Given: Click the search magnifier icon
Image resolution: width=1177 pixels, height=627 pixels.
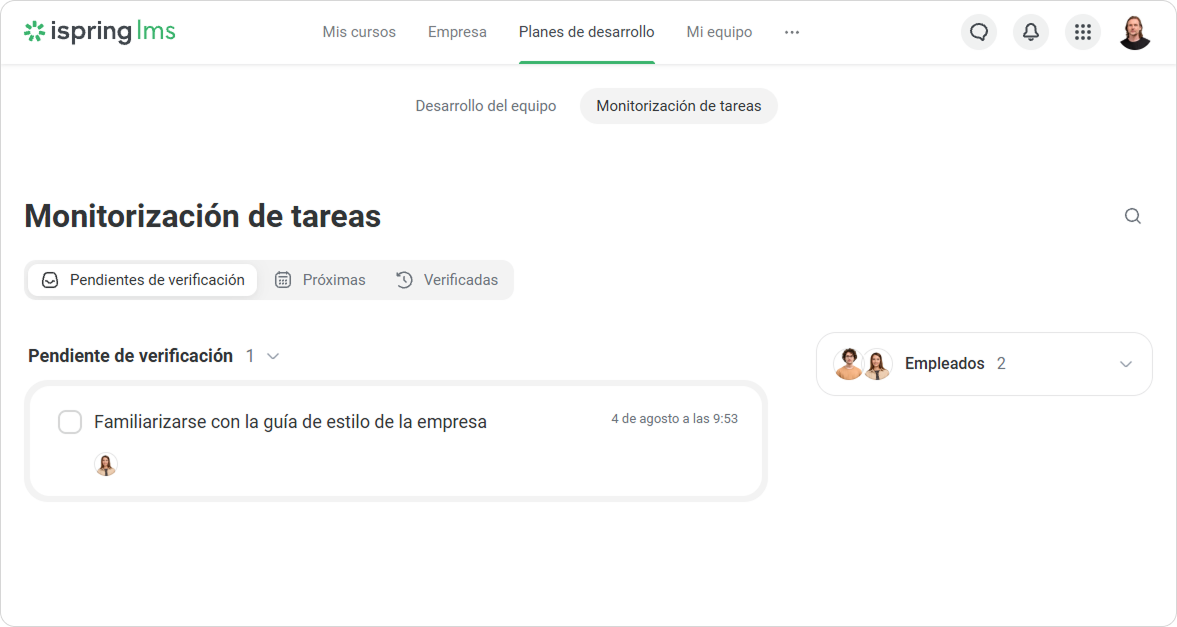Looking at the screenshot, I should (x=1133, y=216).
